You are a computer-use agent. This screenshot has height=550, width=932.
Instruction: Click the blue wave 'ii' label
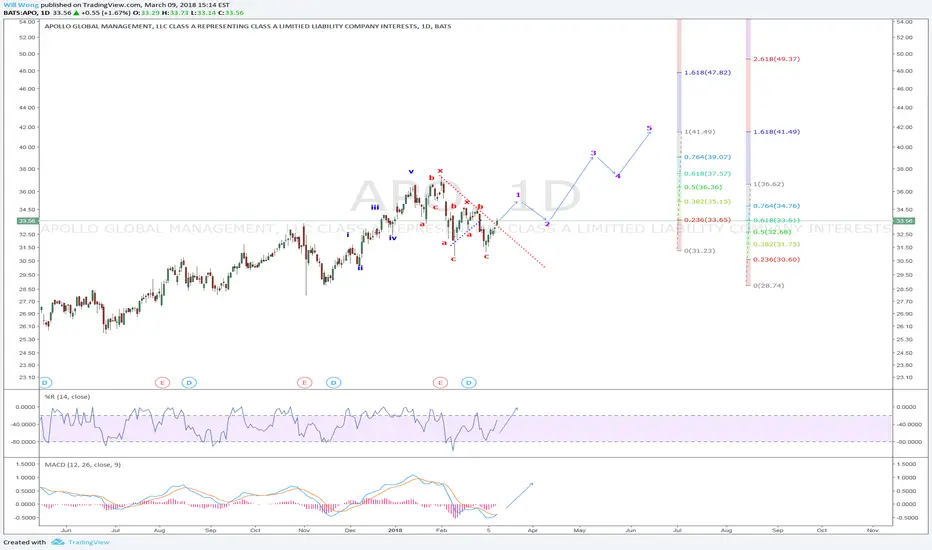(360, 268)
